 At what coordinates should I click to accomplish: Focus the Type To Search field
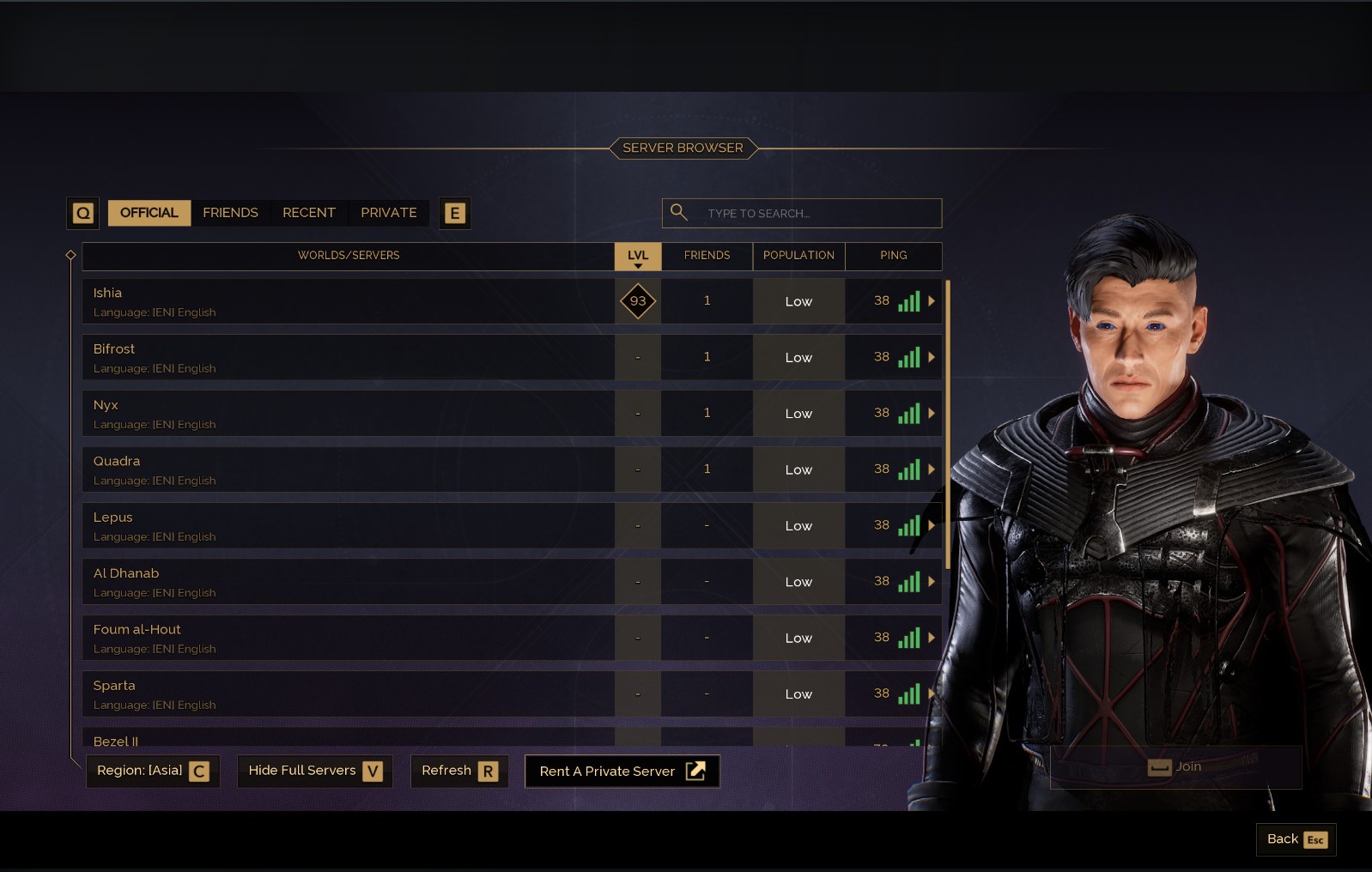click(x=802, y=213)
